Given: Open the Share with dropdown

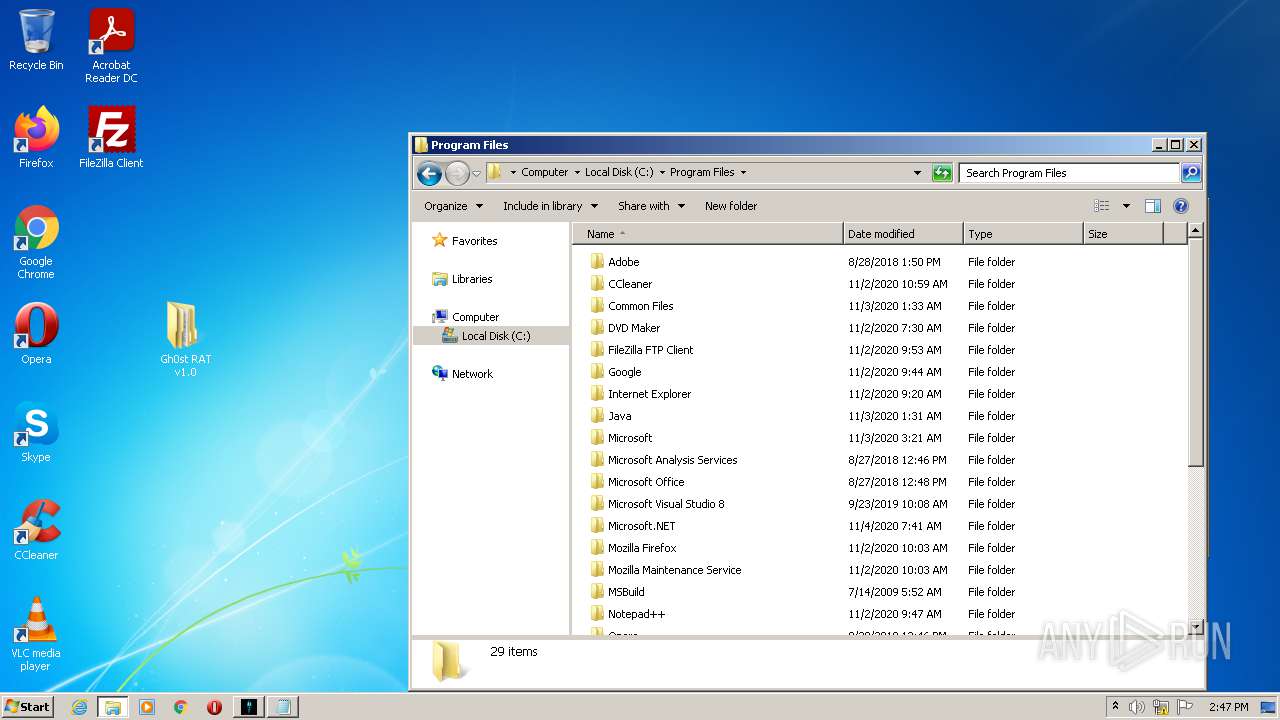Looking at the screenshot, I should 651,206.
